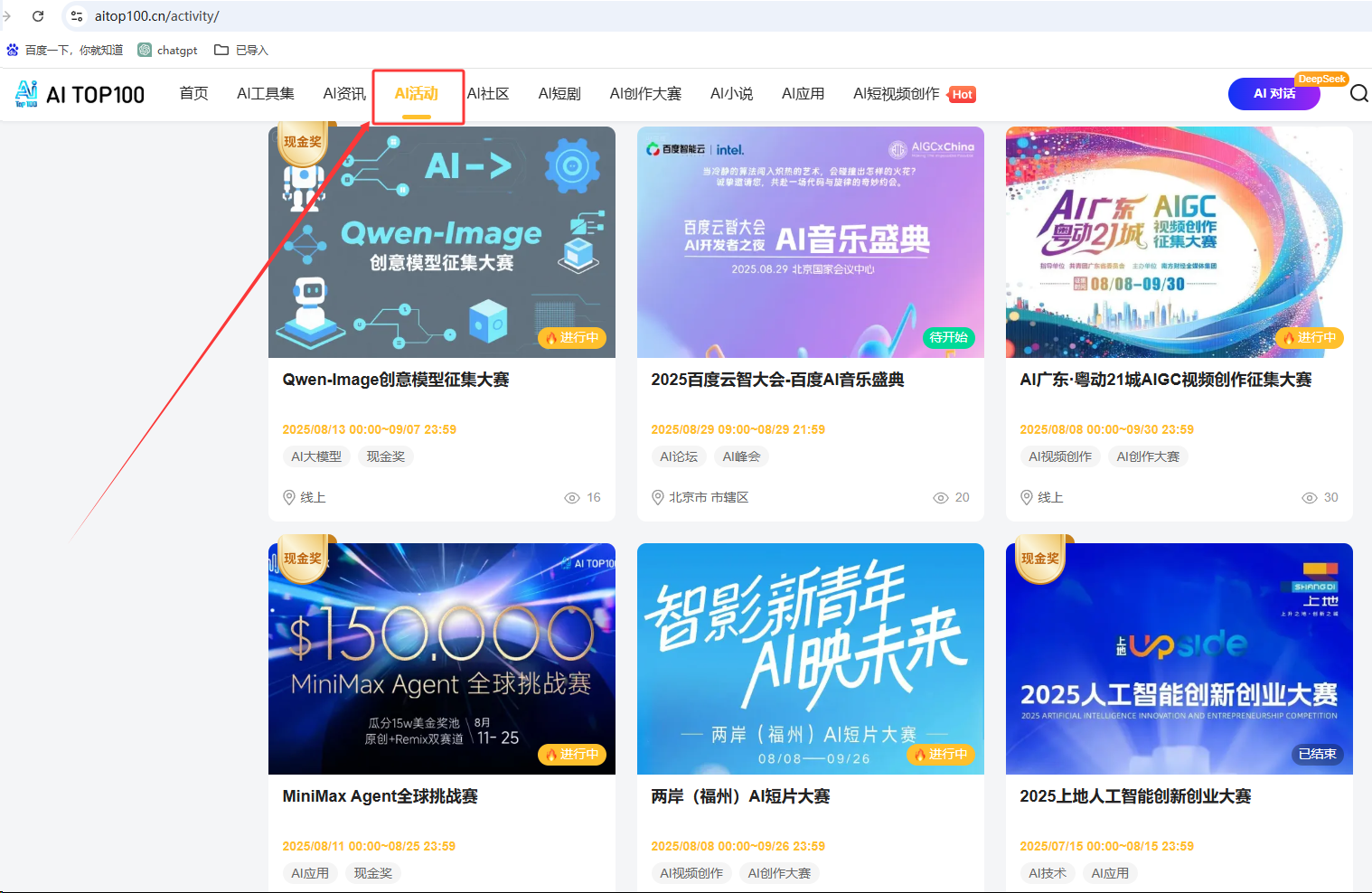
Task: Open 2025百度云智大会-百度AI音乐盛典 title
Action: point(777,381)
